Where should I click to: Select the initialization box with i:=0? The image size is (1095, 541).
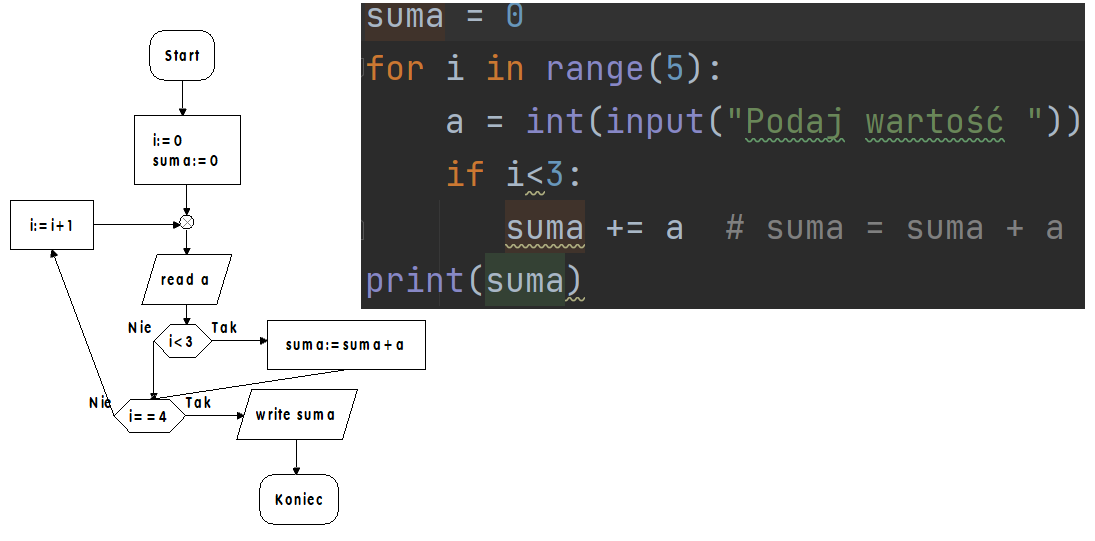point(187,150)
